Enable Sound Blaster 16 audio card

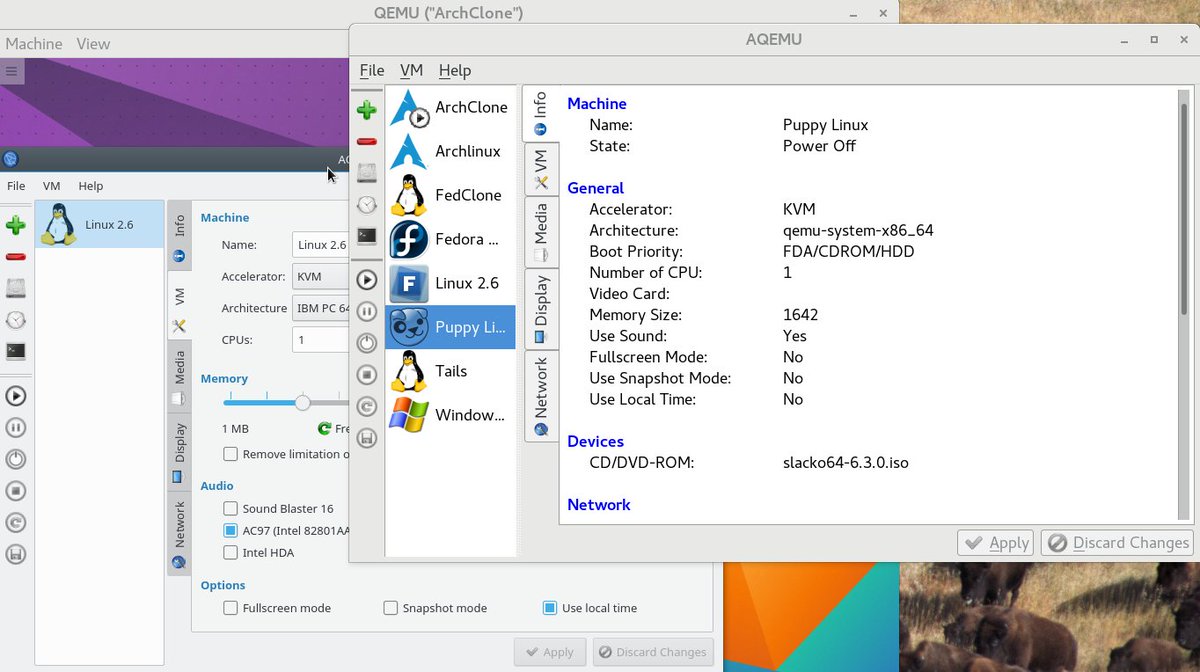pyautogui.click(x=231, y=508)
